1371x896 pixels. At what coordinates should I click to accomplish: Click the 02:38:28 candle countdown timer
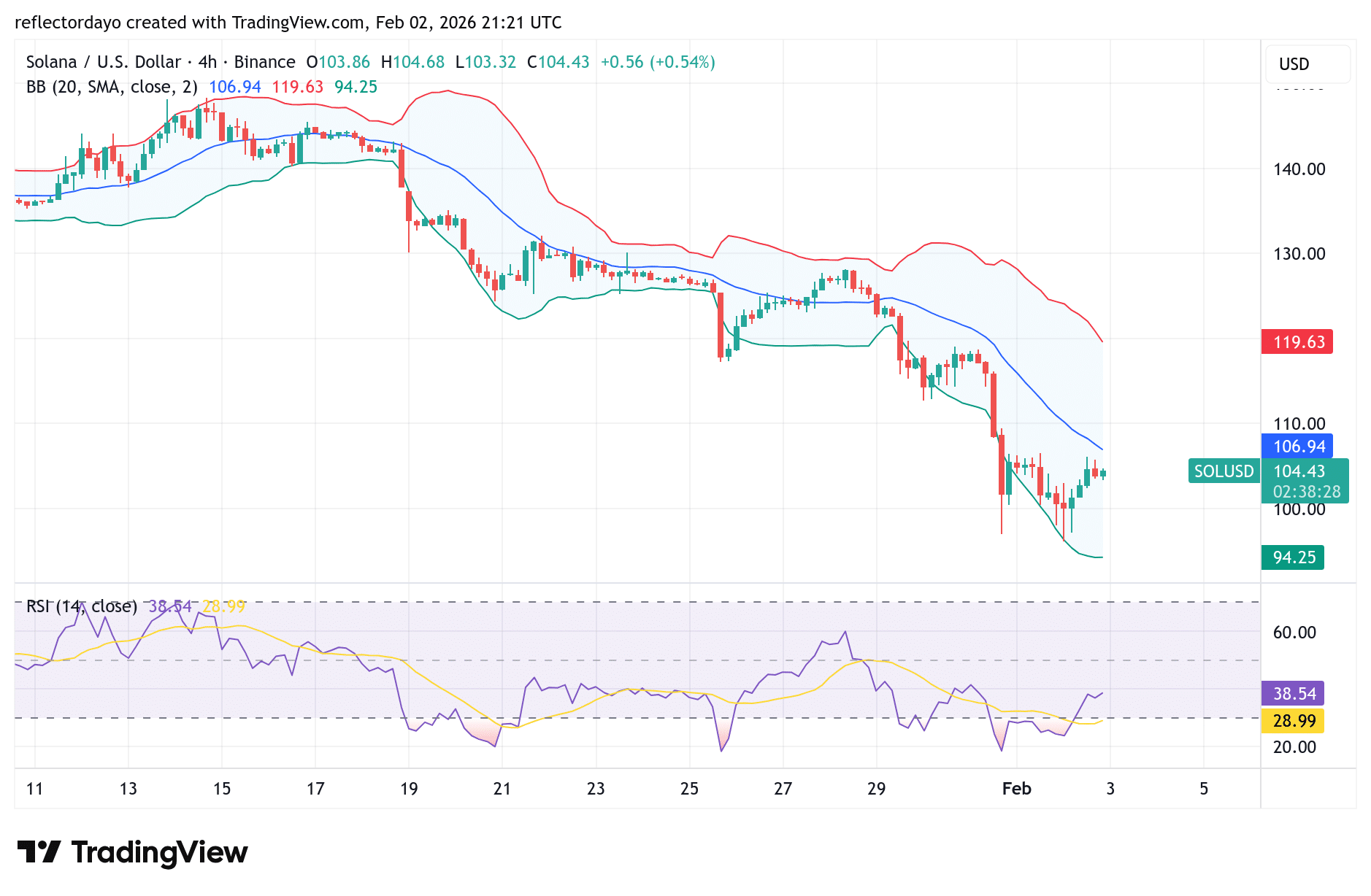(x=1306, y=493)
